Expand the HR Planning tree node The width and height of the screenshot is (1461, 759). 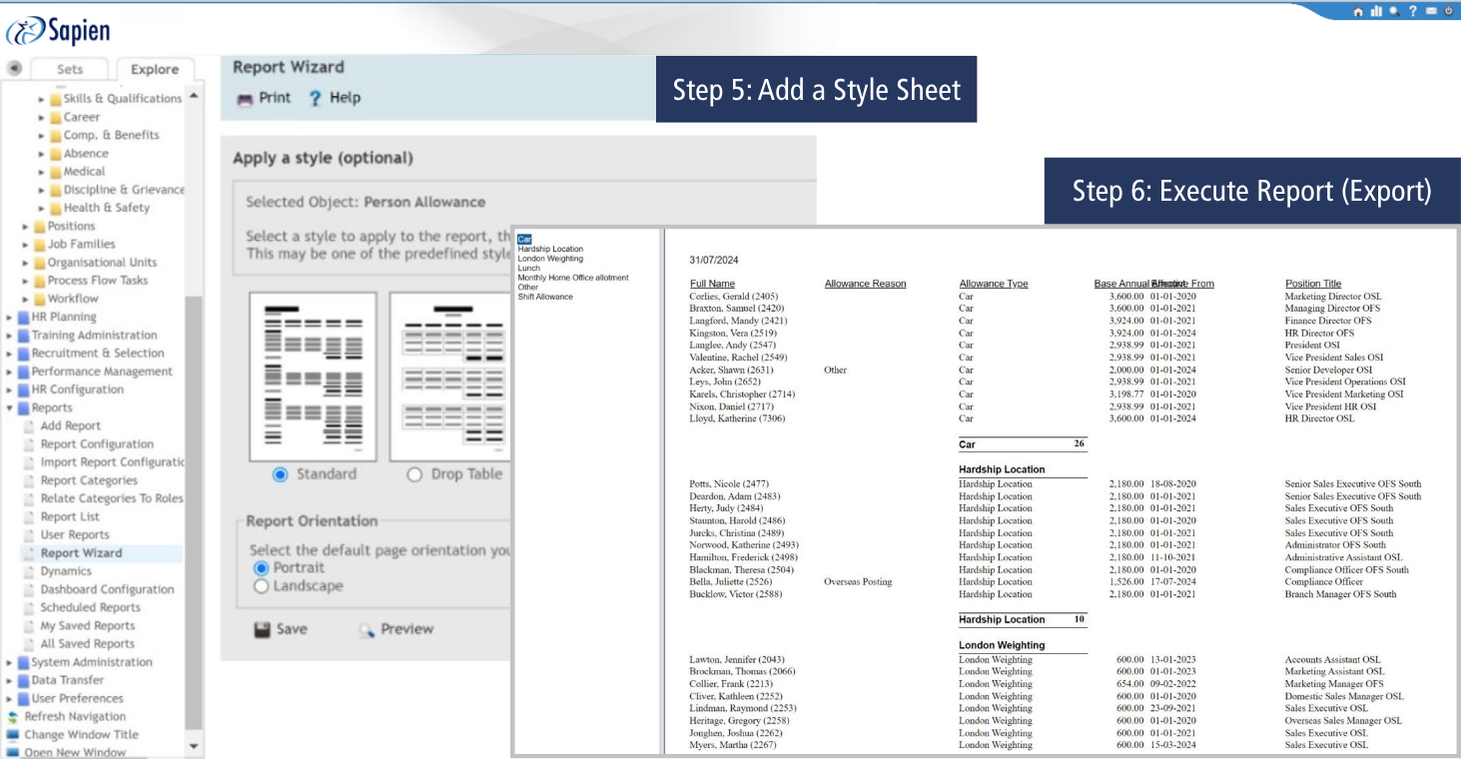(10, 317)
